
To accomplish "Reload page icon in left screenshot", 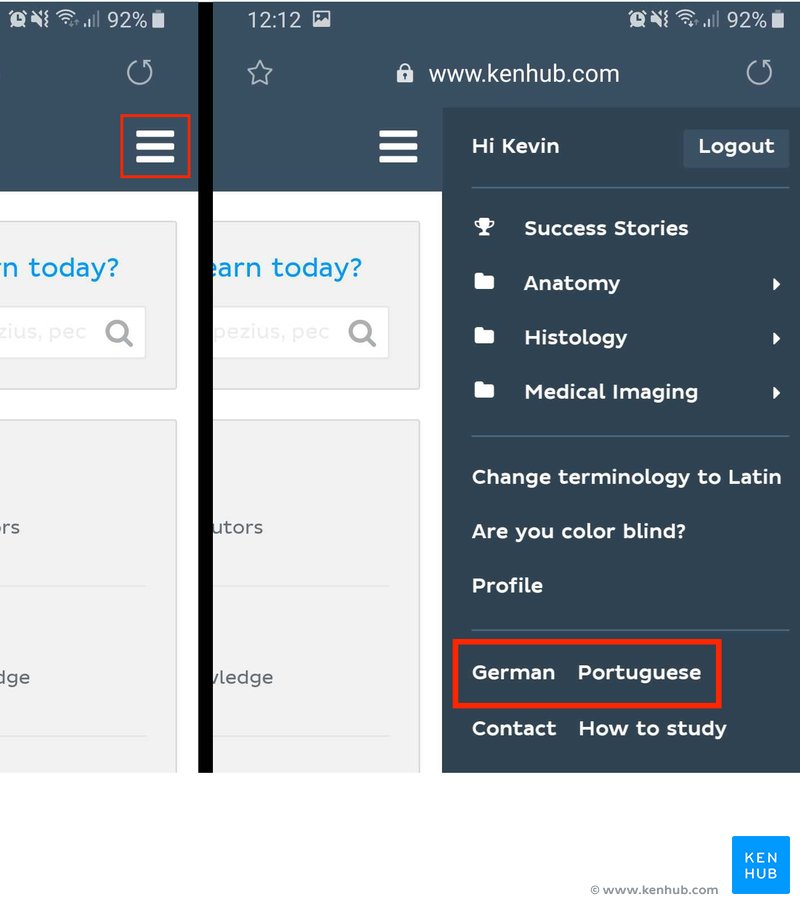I will point(140,72).
